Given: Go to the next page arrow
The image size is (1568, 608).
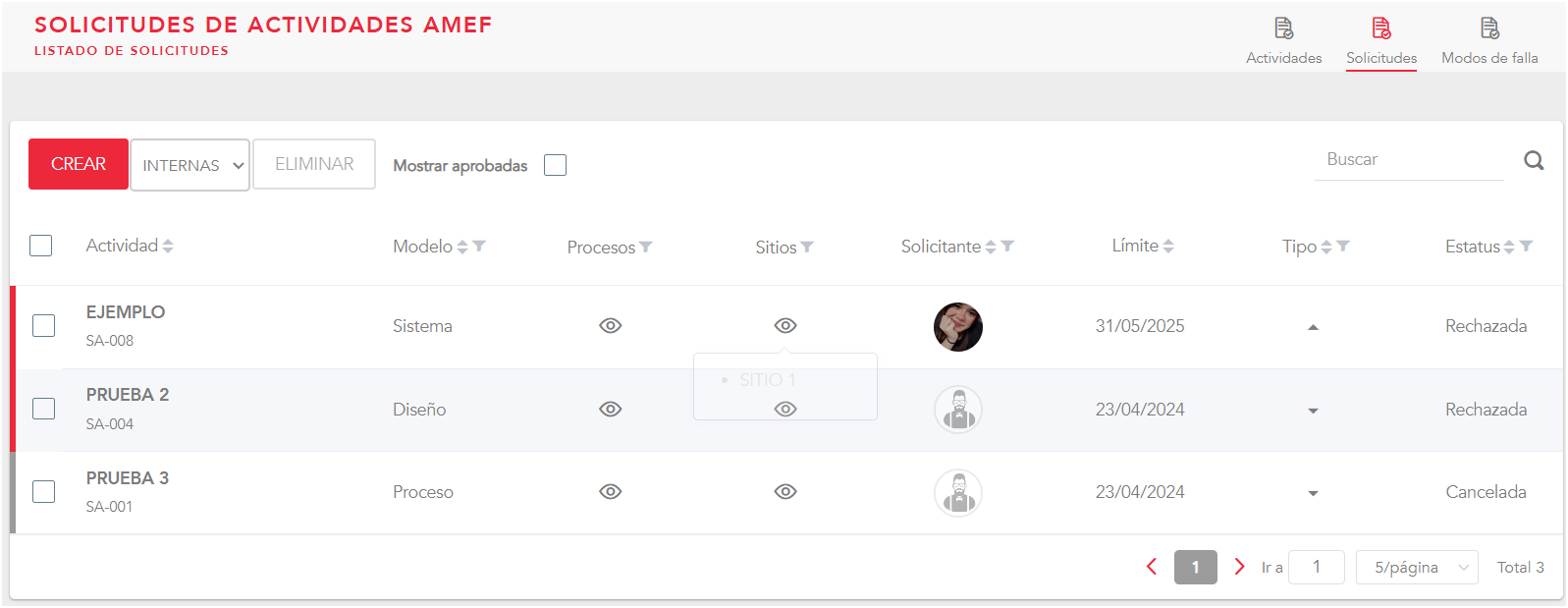Looking at the screenshot, I should [1239, 567].
